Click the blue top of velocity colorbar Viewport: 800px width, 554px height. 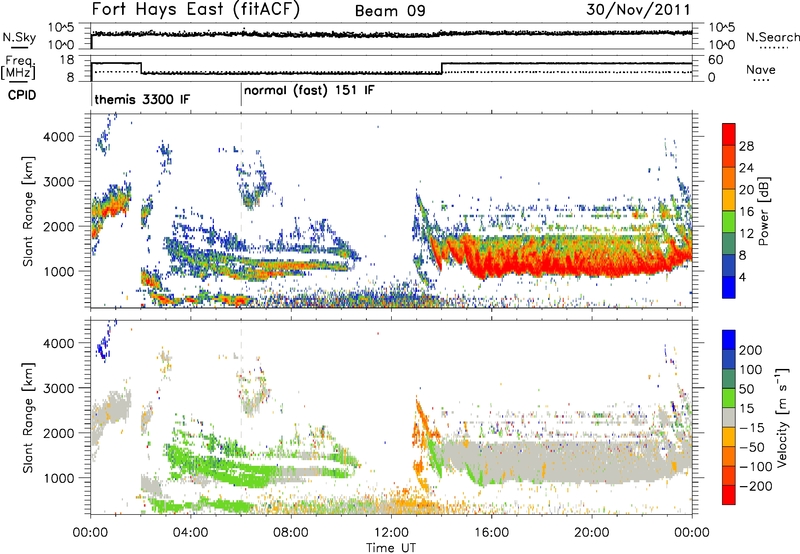(729, 340)
